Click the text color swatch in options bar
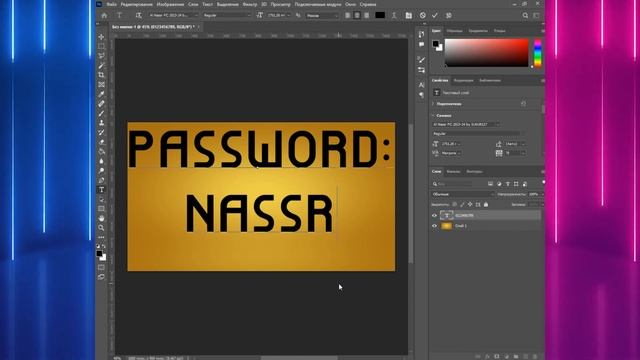The width and height of the screenshot is (640, 360). pyautogui.click(x=380, y=15)
